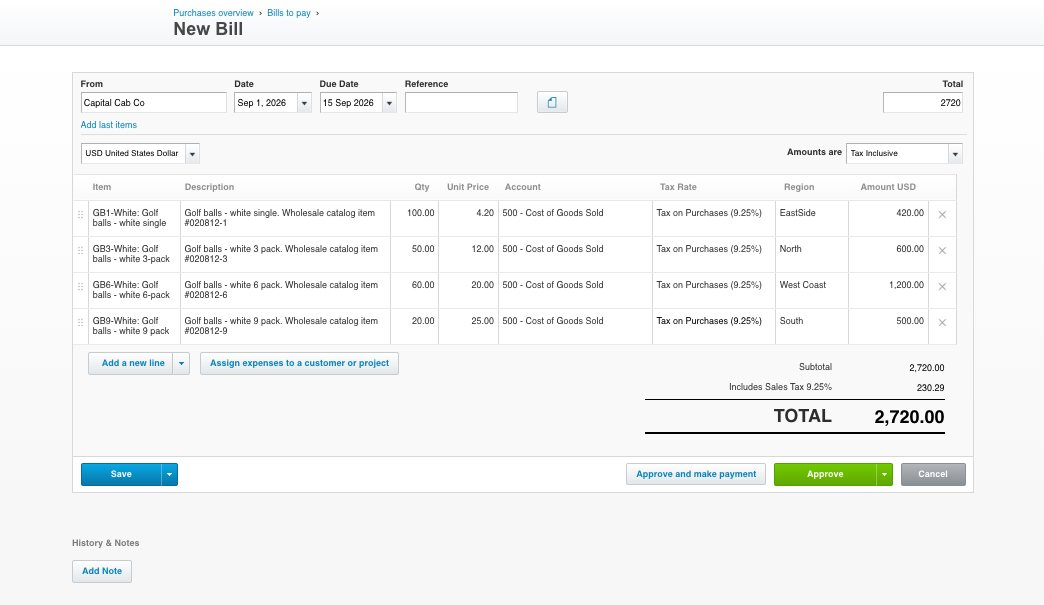Select the item cell GB6-White: Golf balls - white 6-pack
This screenshot has height=605, width=1044.
[134, 290]
